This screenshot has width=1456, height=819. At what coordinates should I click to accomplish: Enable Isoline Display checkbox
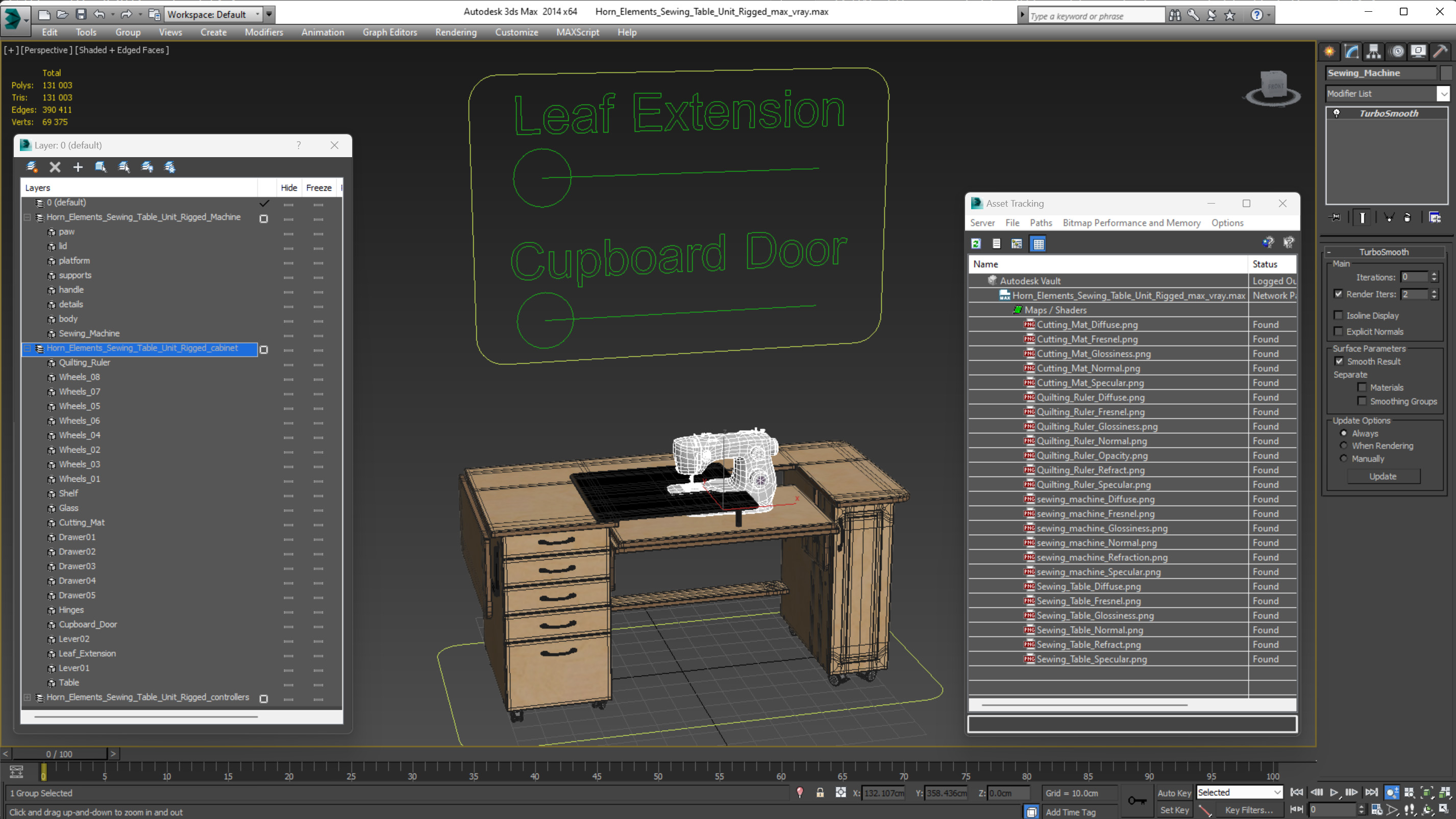(x=1338, y=315)
